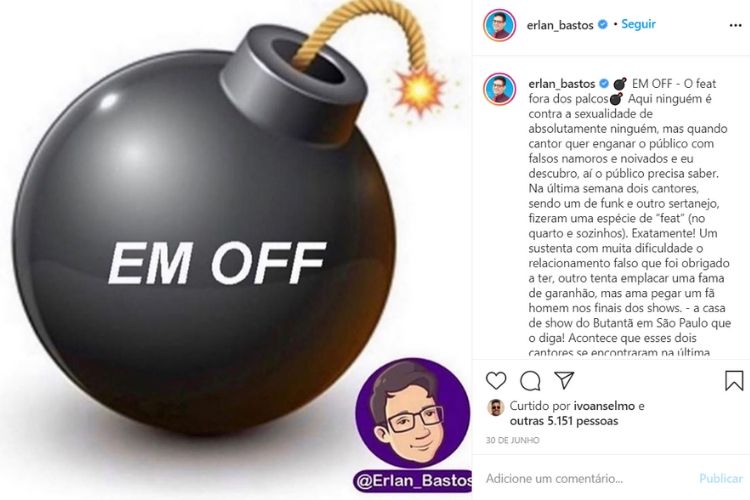Save post with the bookmark icon
750x500 pixels.
coord(734,380)
